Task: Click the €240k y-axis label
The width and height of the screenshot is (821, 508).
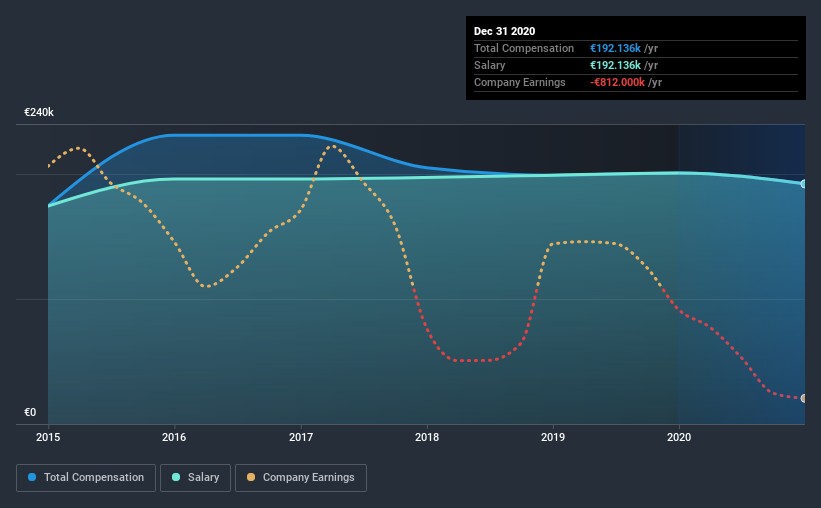Action: (x=39, y=112)
